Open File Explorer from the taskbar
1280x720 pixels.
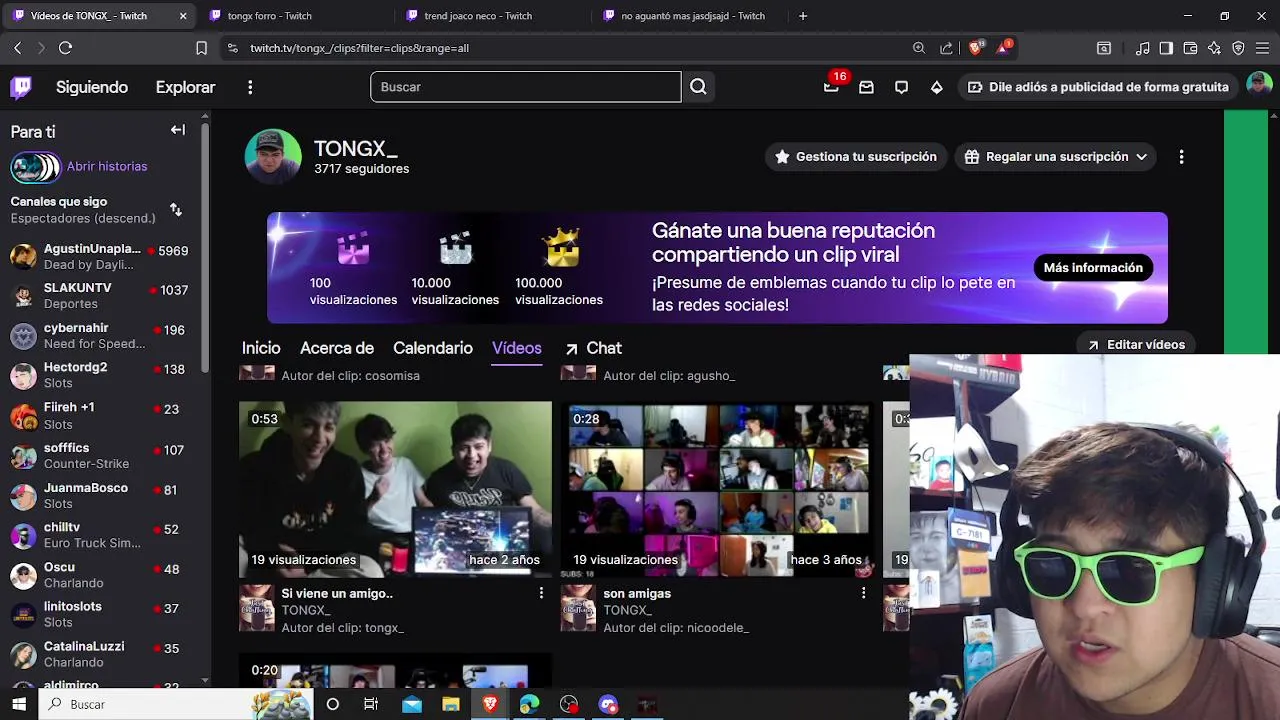[x=451, y=704]
